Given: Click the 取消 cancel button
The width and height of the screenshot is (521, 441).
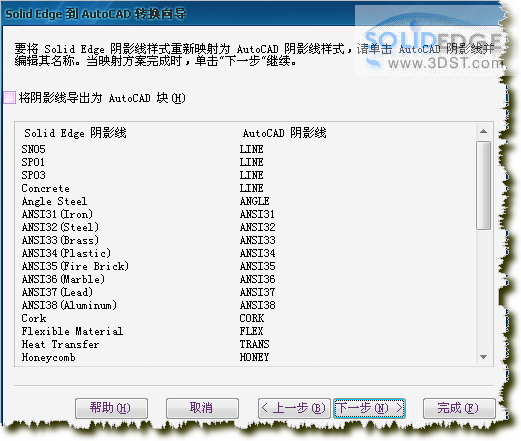Looking at the screenshot, I should [x=202, y=408].
